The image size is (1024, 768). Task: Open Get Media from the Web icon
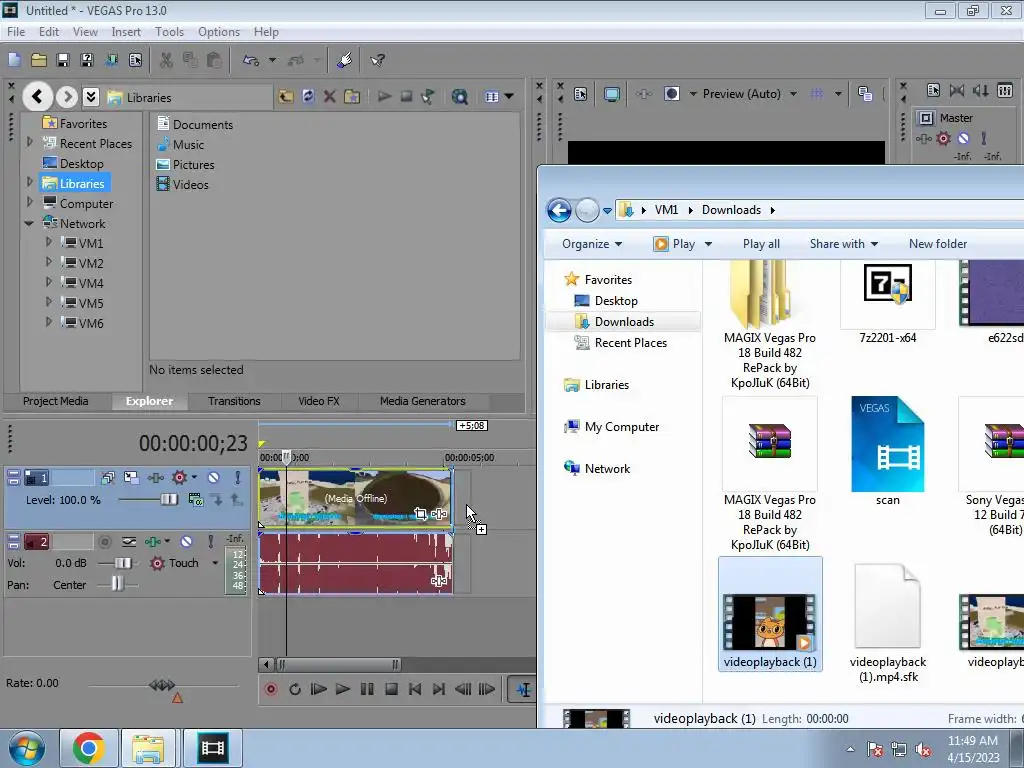point(460,97)
